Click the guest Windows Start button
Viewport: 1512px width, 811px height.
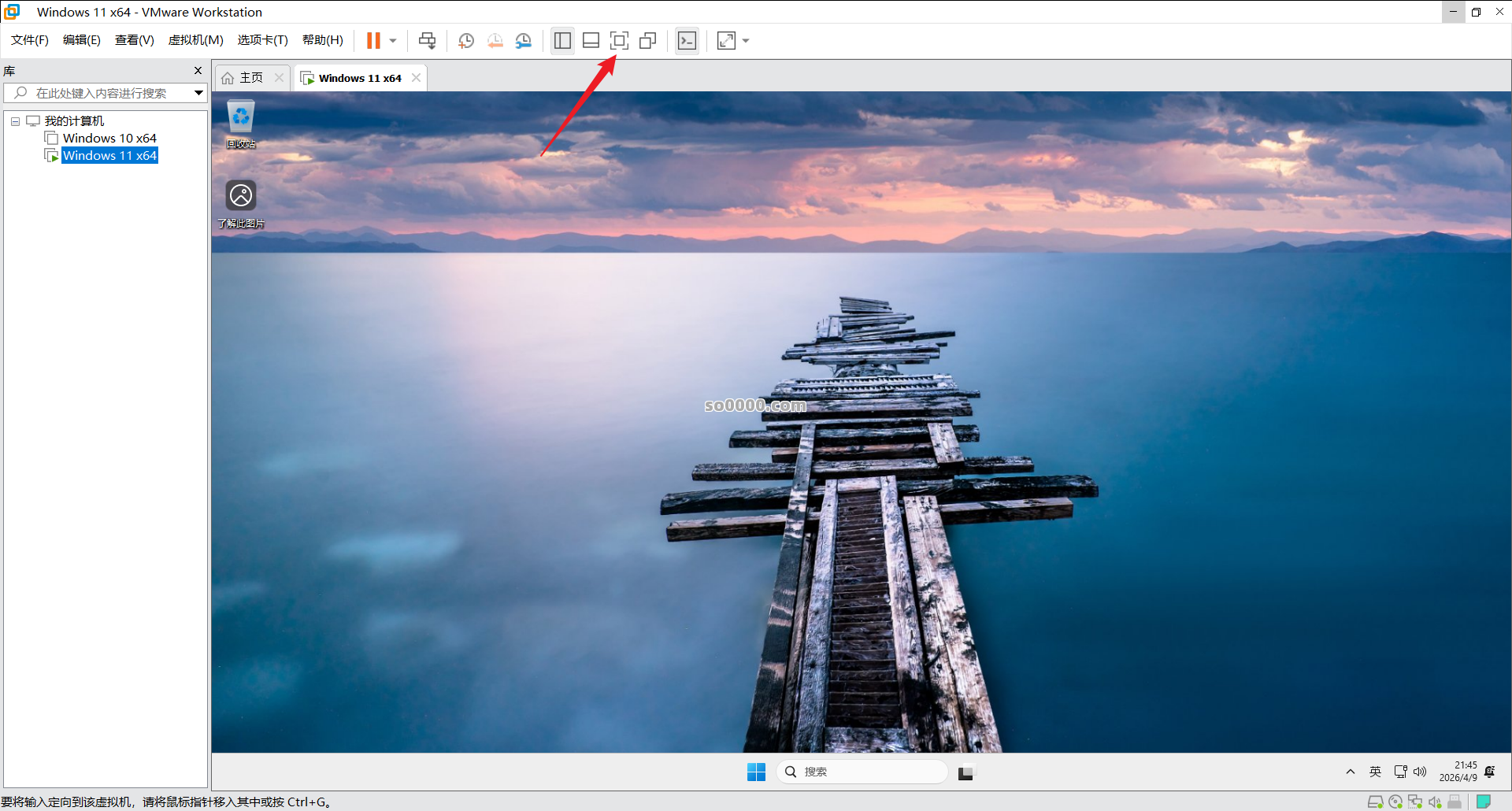pos(756,772)
